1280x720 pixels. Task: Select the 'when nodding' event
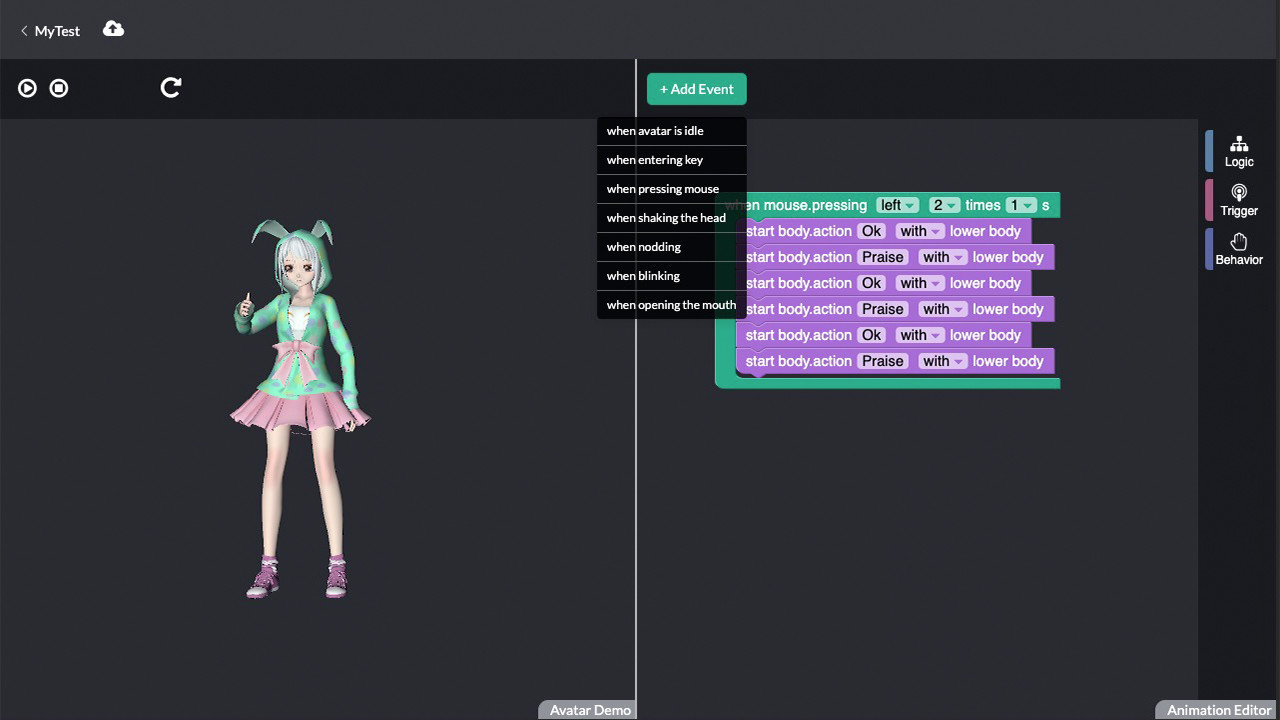tap(643, 247)
